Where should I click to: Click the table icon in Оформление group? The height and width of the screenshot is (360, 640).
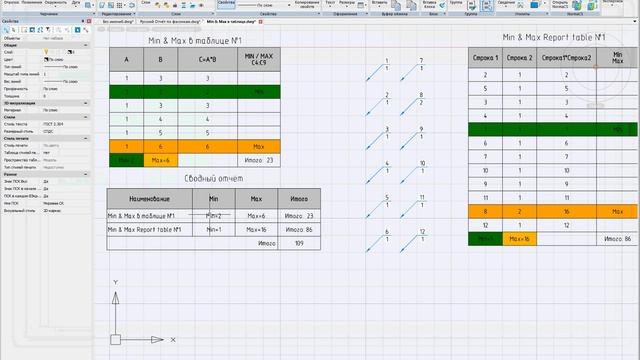361,5
